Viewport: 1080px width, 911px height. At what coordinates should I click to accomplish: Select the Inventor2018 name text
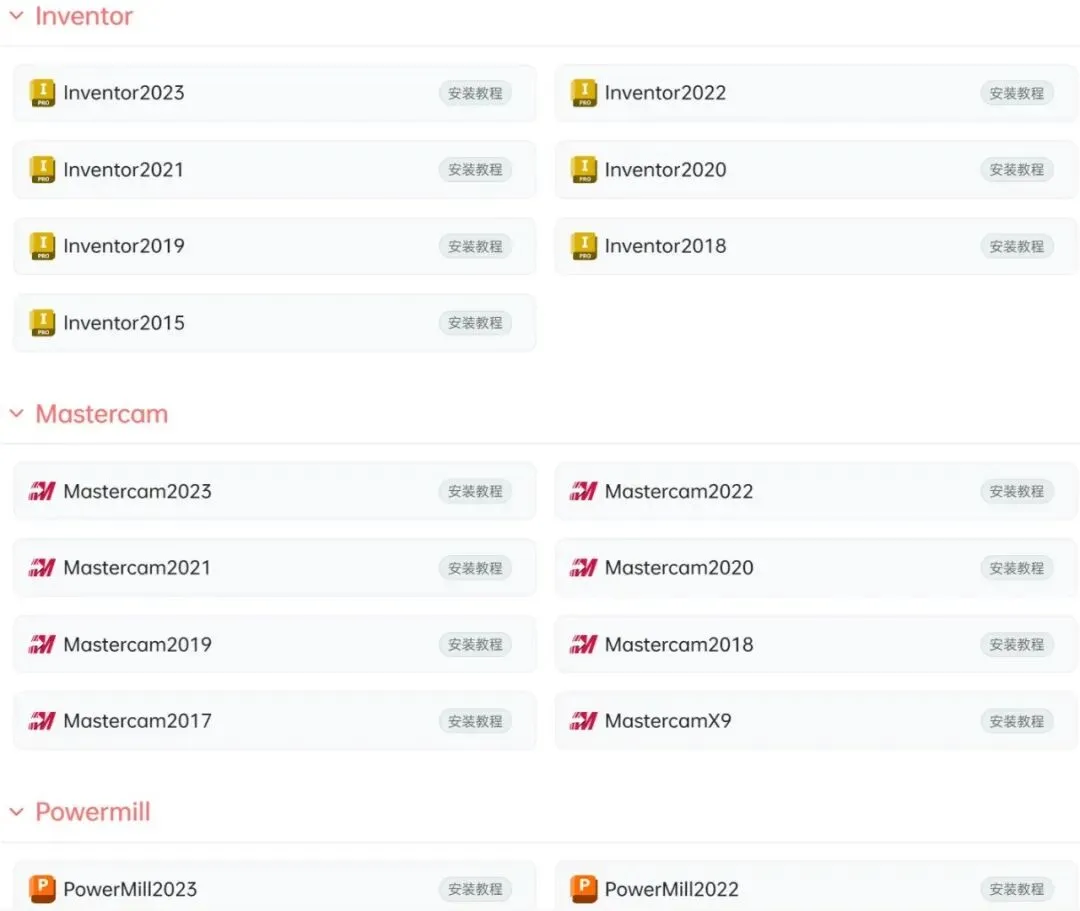pos(665,246)
